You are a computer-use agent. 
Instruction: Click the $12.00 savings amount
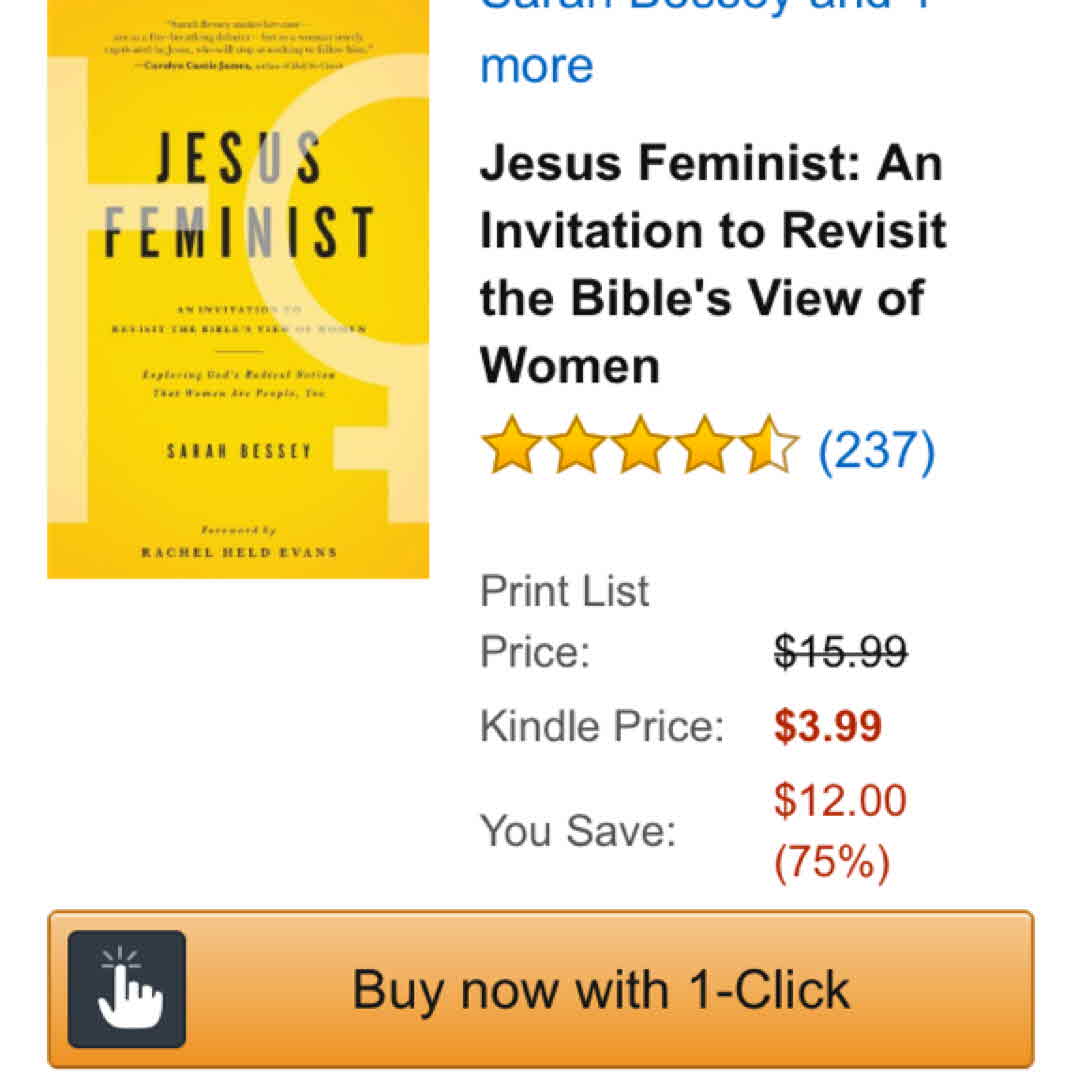(840, 801)
